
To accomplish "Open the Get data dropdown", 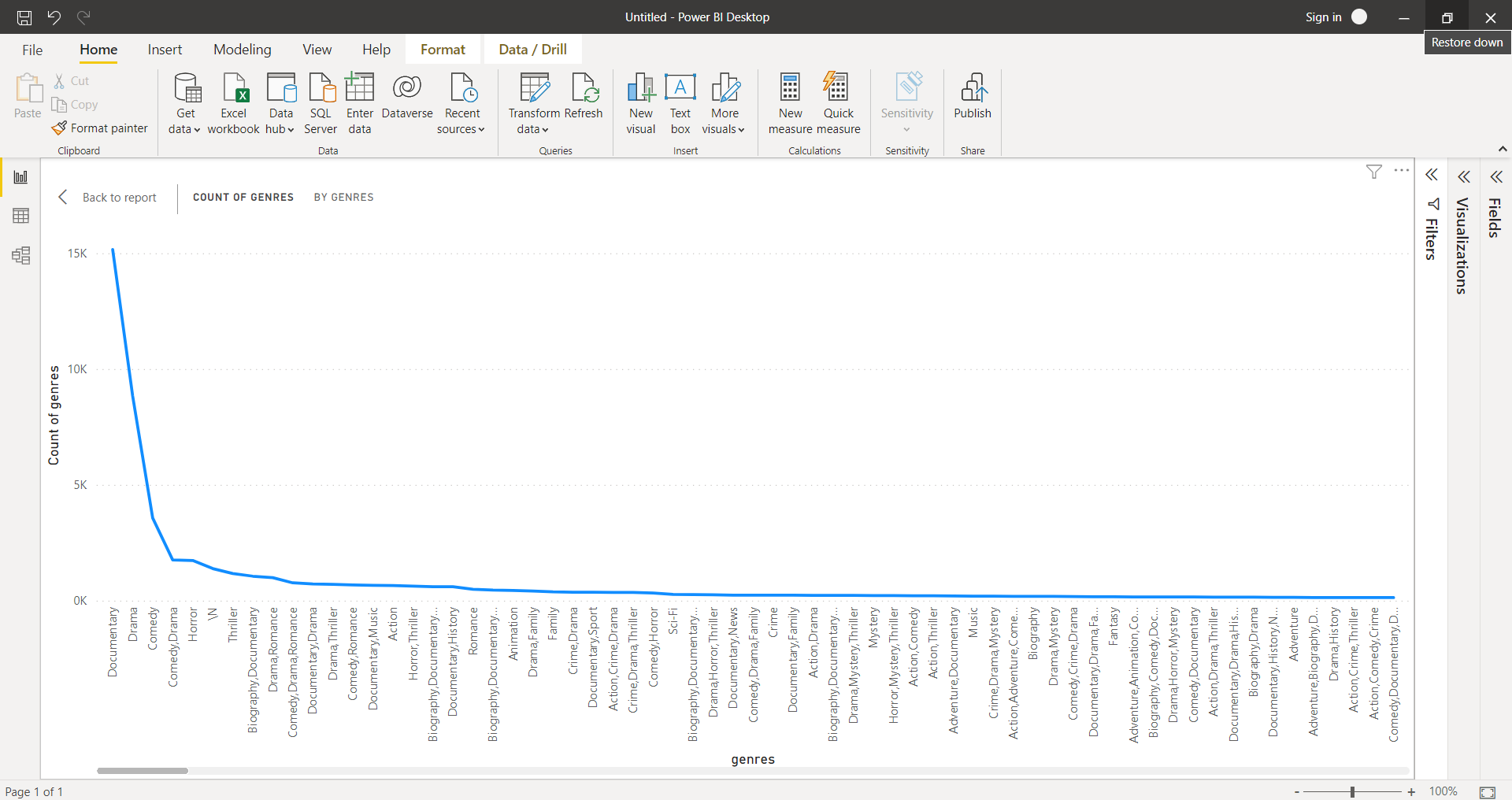I will pos(185,102).
